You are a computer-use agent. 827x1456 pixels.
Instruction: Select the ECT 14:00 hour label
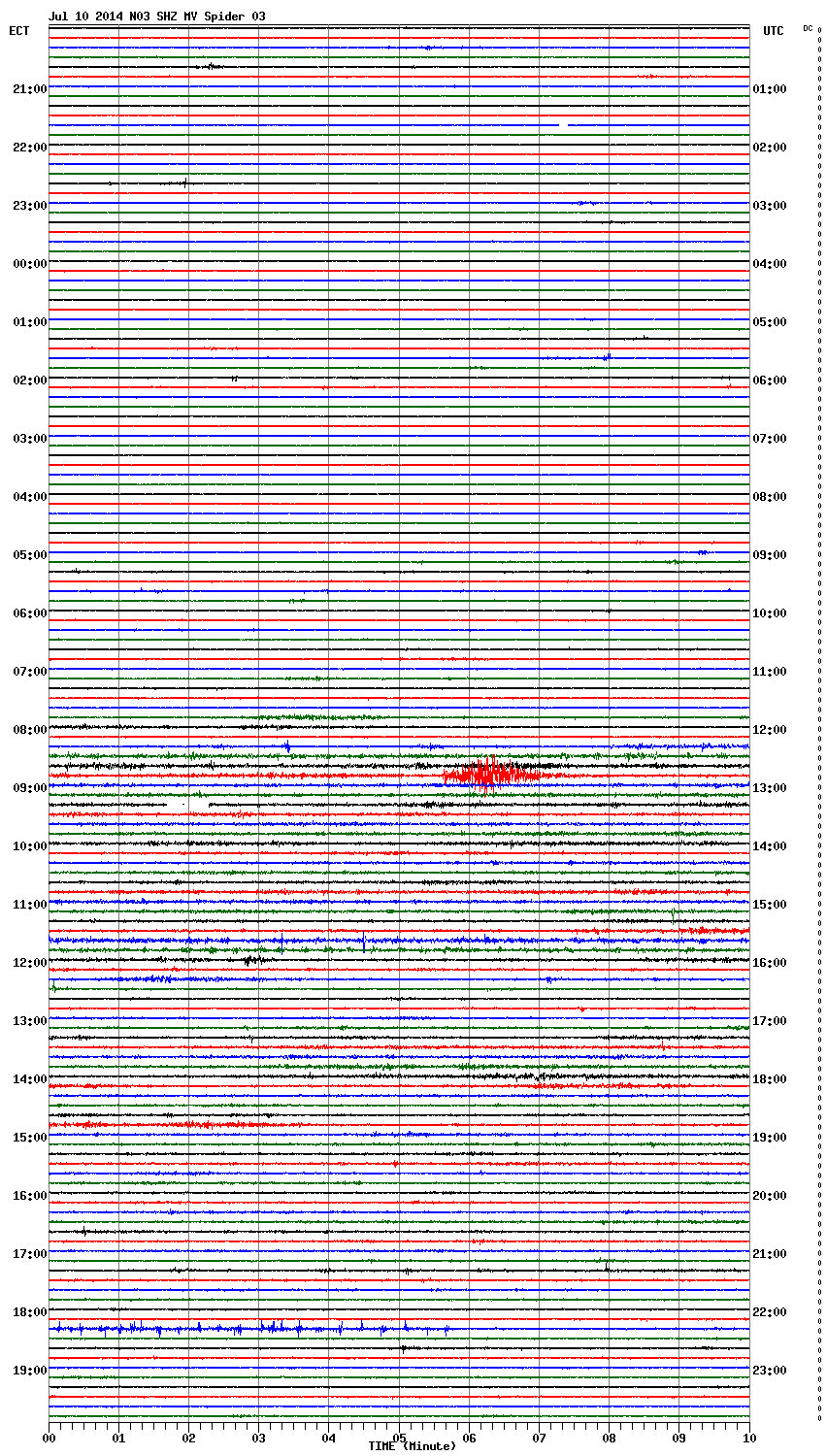pyautogui.click(x=29, y=1079)
